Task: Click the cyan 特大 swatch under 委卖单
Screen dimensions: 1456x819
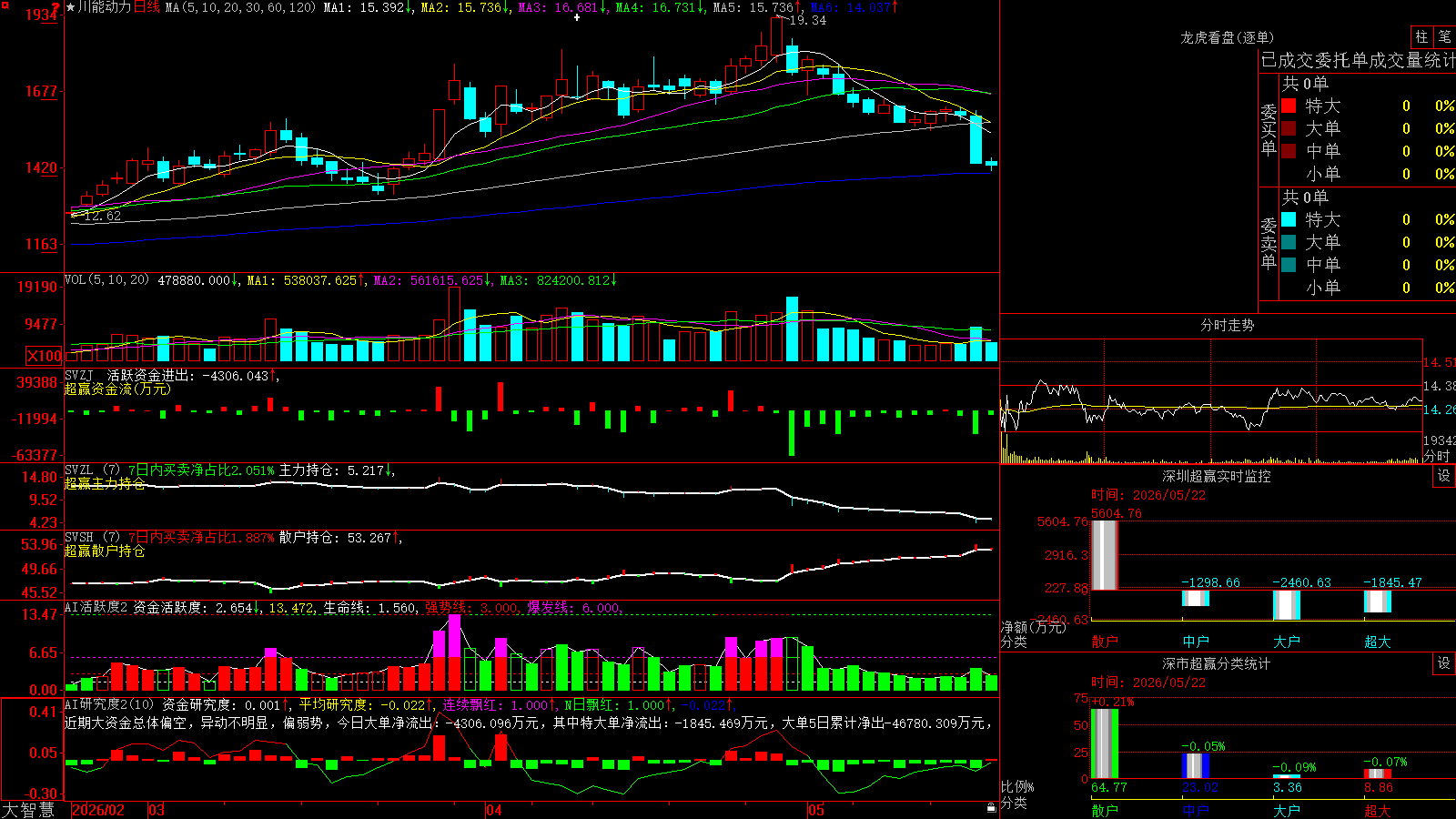Action: point(1289,219)
